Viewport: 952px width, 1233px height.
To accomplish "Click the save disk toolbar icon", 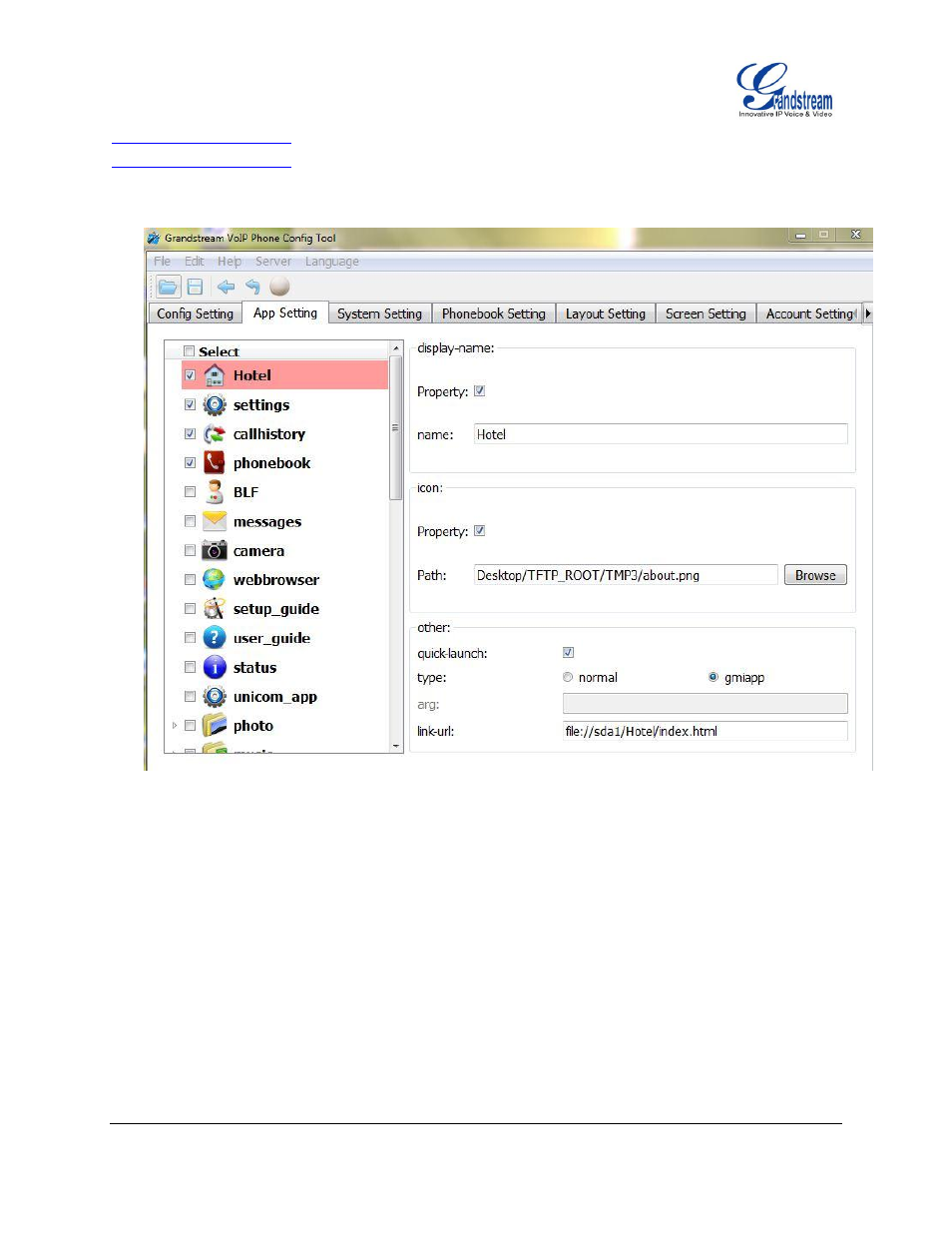I will pos(196,288).
